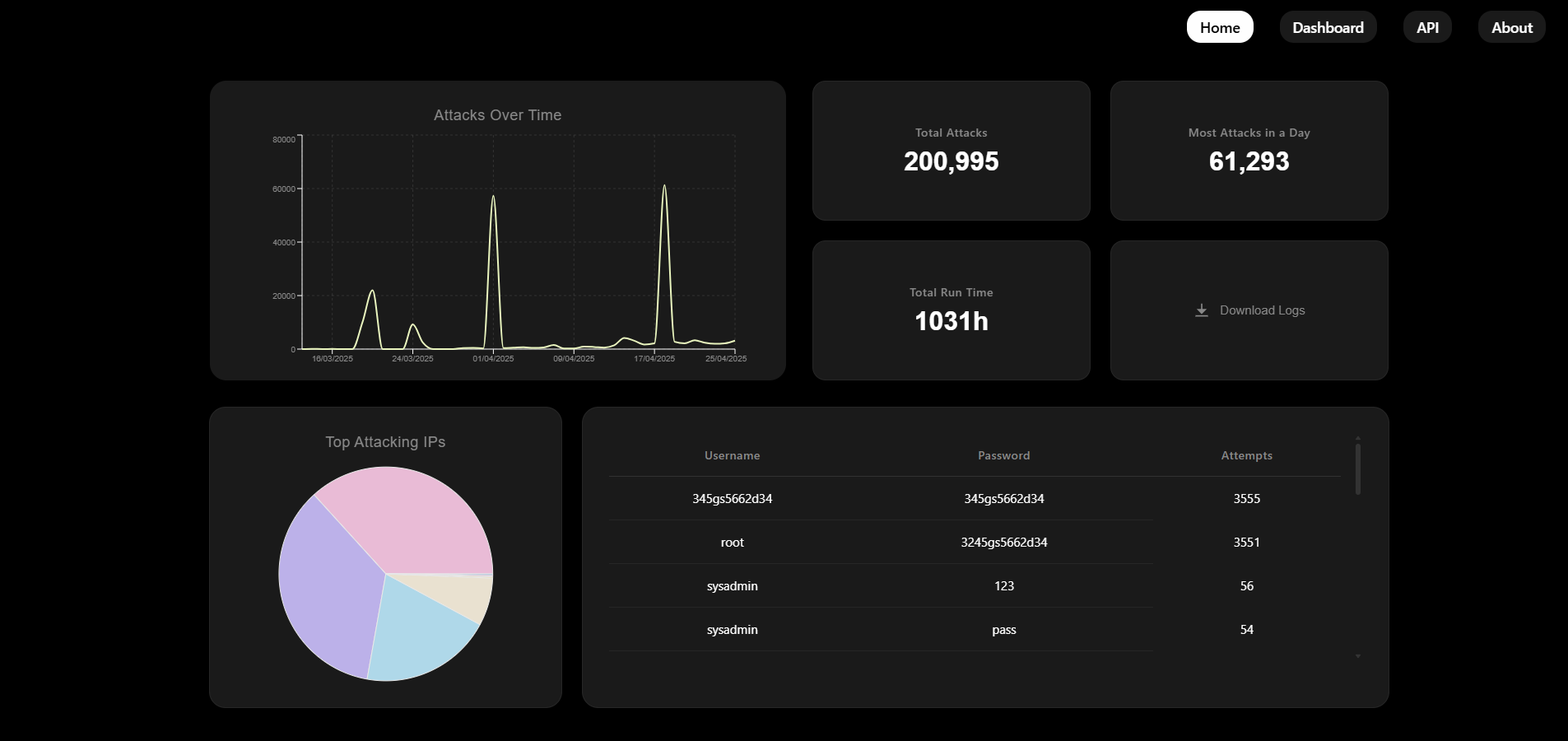Open the Home nav tab
The width and height of the screenshot is (1568, 741).
pos(1220,27)
